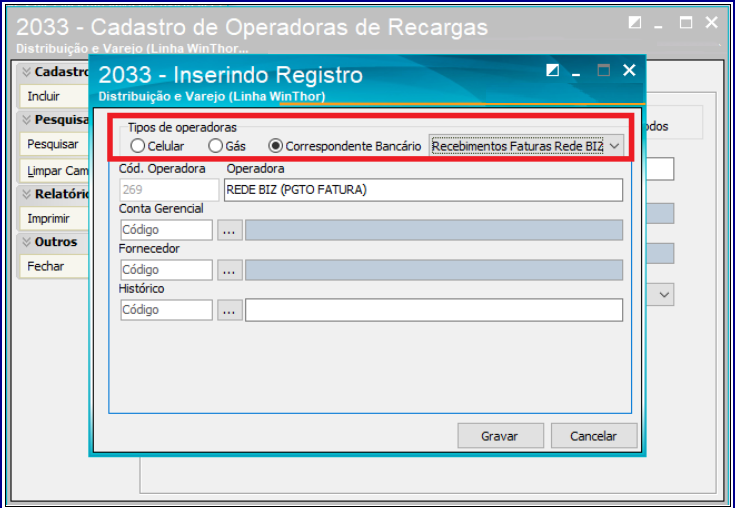735x508 pixels.
Task: Close the Cadastro de Operadoras main window
Action: tap(712, 22)
